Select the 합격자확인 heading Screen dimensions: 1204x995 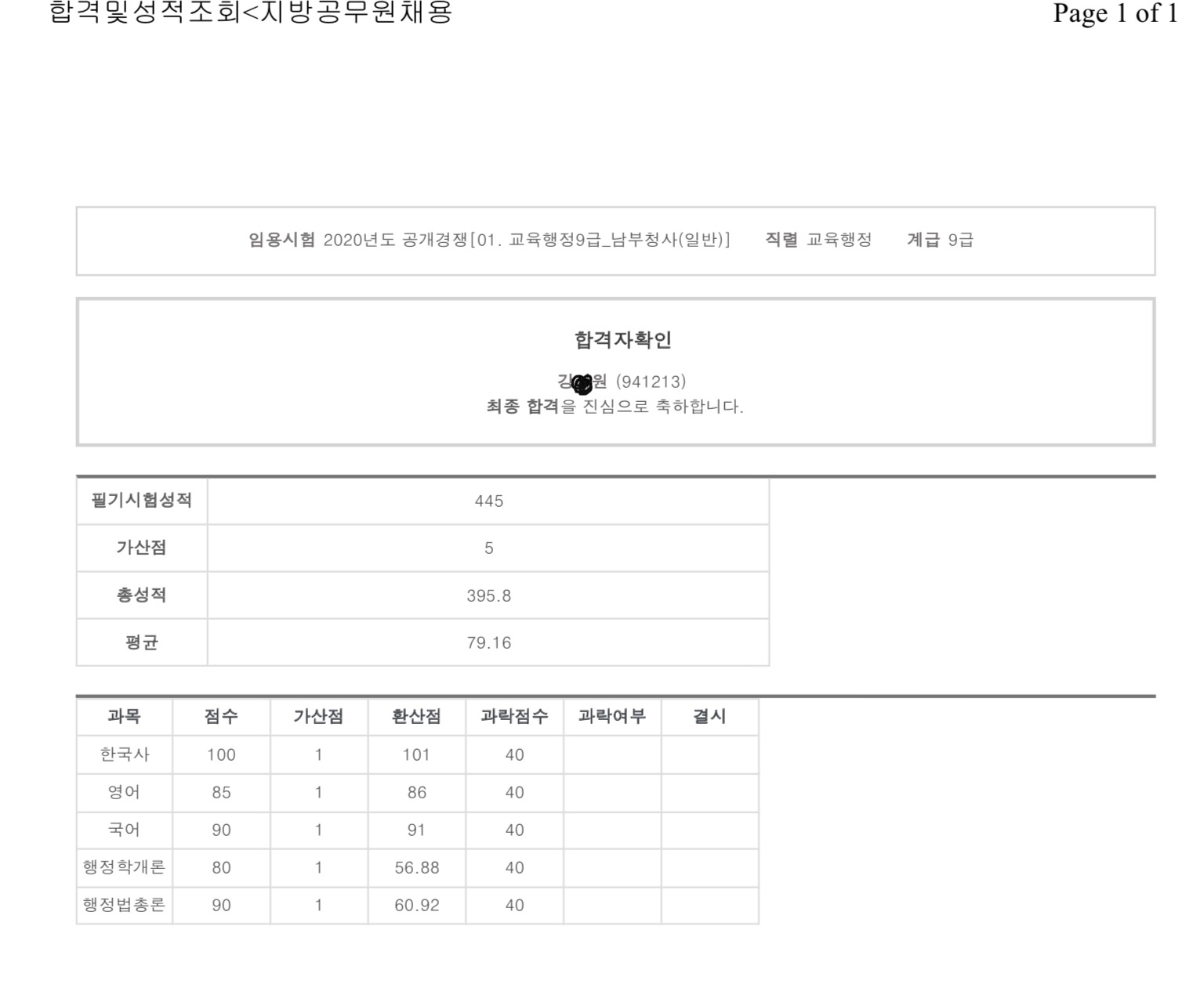622,340
